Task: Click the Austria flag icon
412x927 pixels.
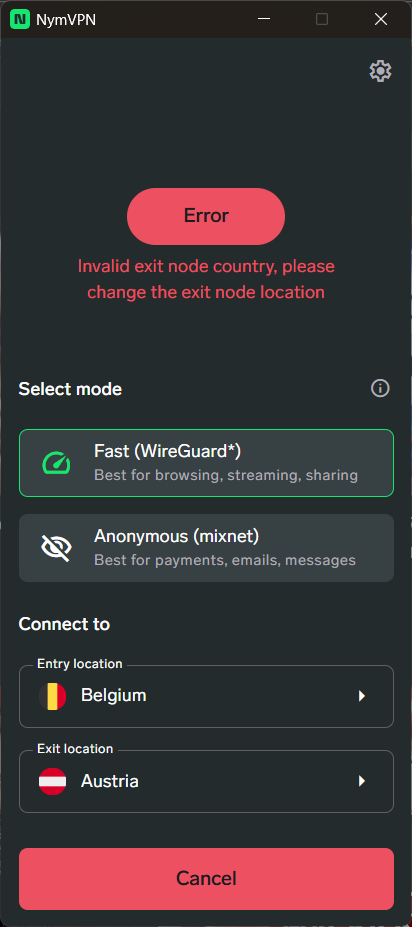Action: click(x=52, y=781)
